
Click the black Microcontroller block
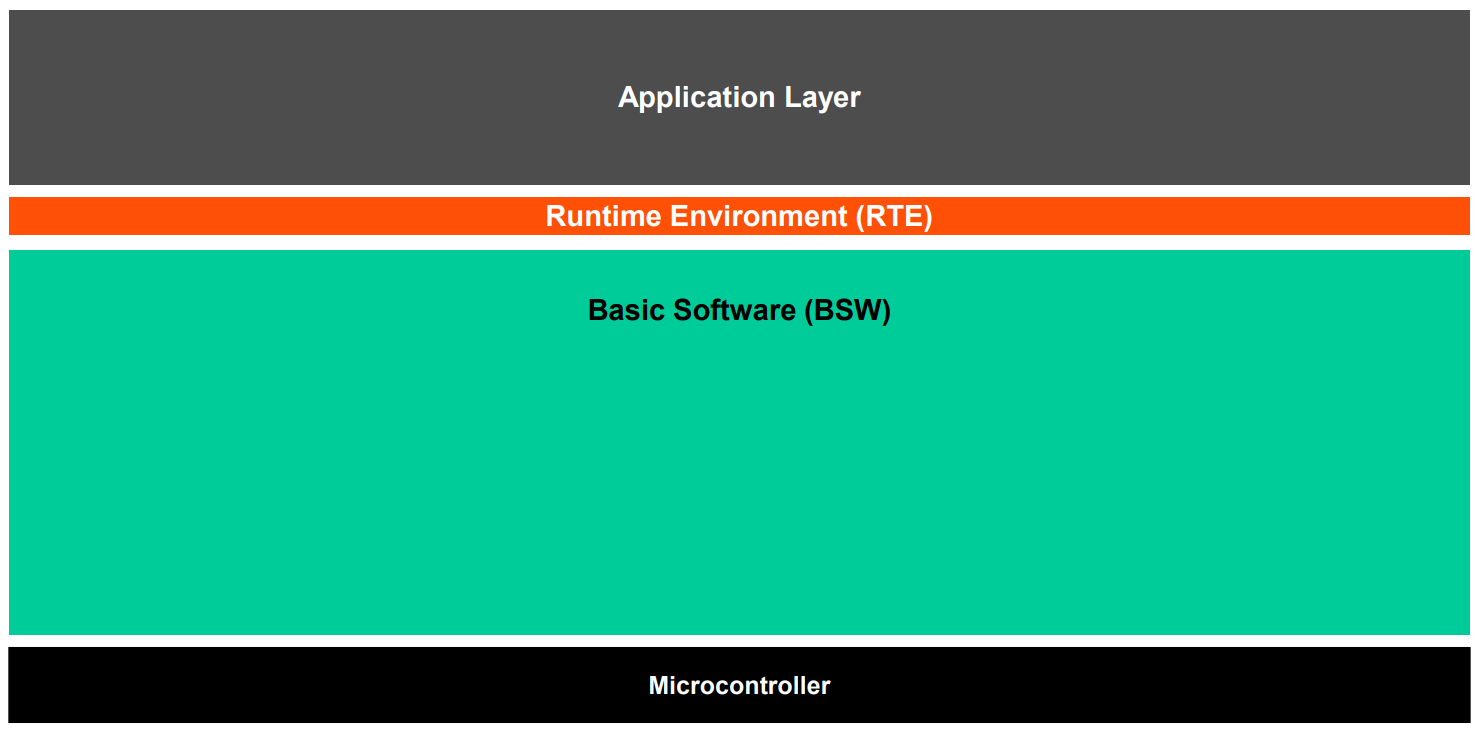pos(300,685)
